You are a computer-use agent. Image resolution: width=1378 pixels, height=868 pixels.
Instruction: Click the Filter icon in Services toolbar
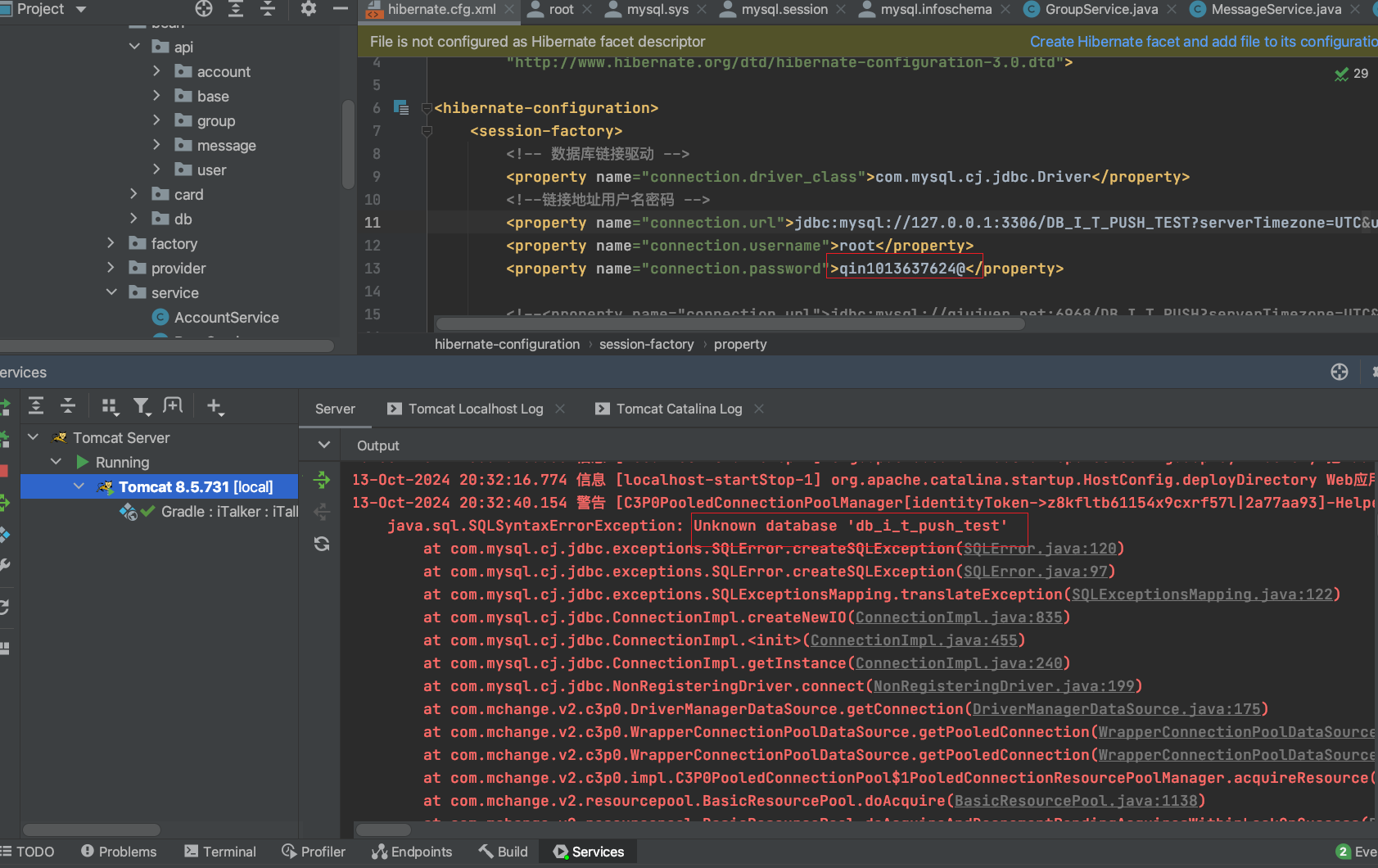coord(142,406)
